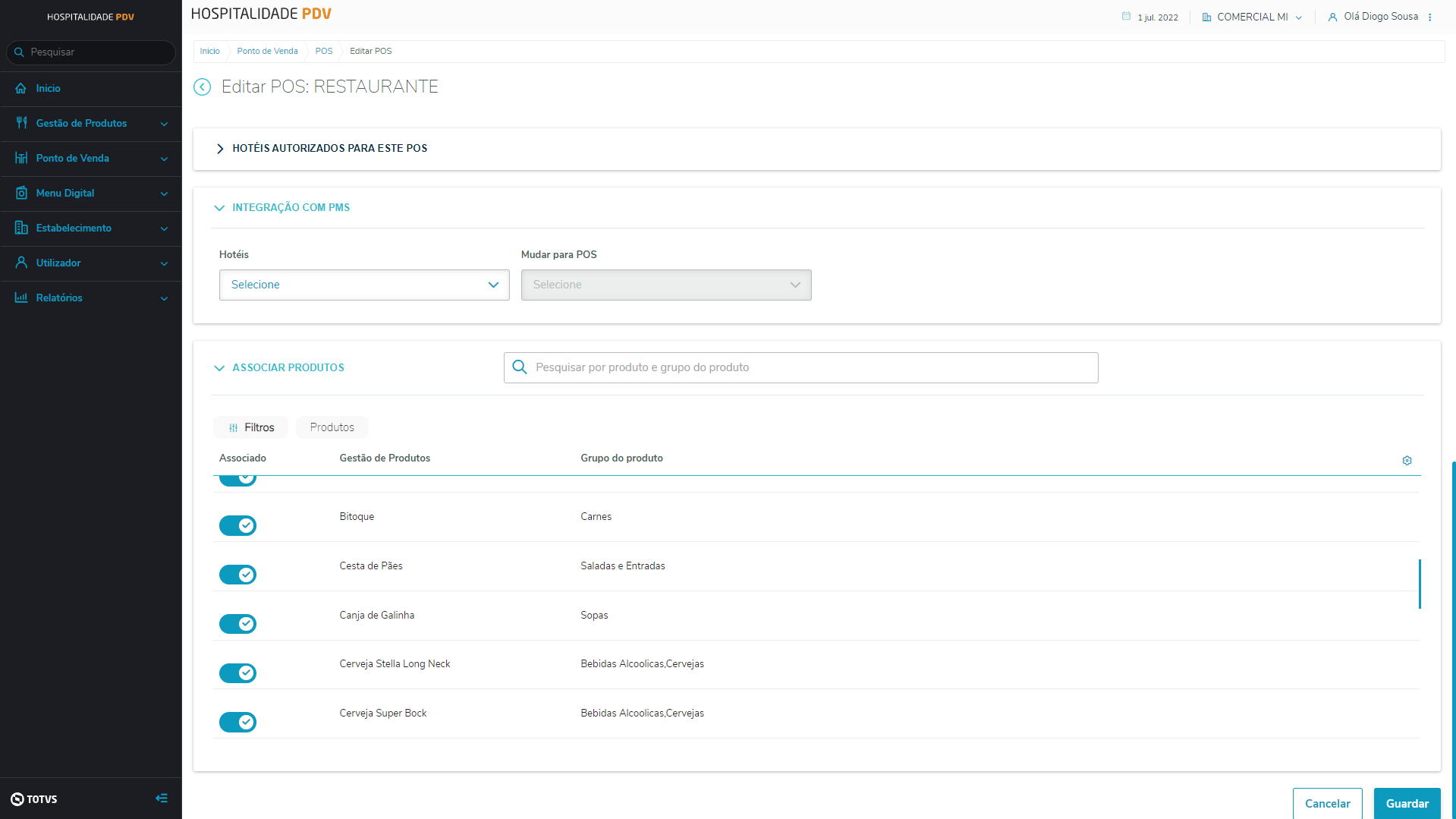Image resolution: width=1456 pixels, height=819 pixels.
Task: Click the products table vertical scrollbar
Action: pos(1419,584)
